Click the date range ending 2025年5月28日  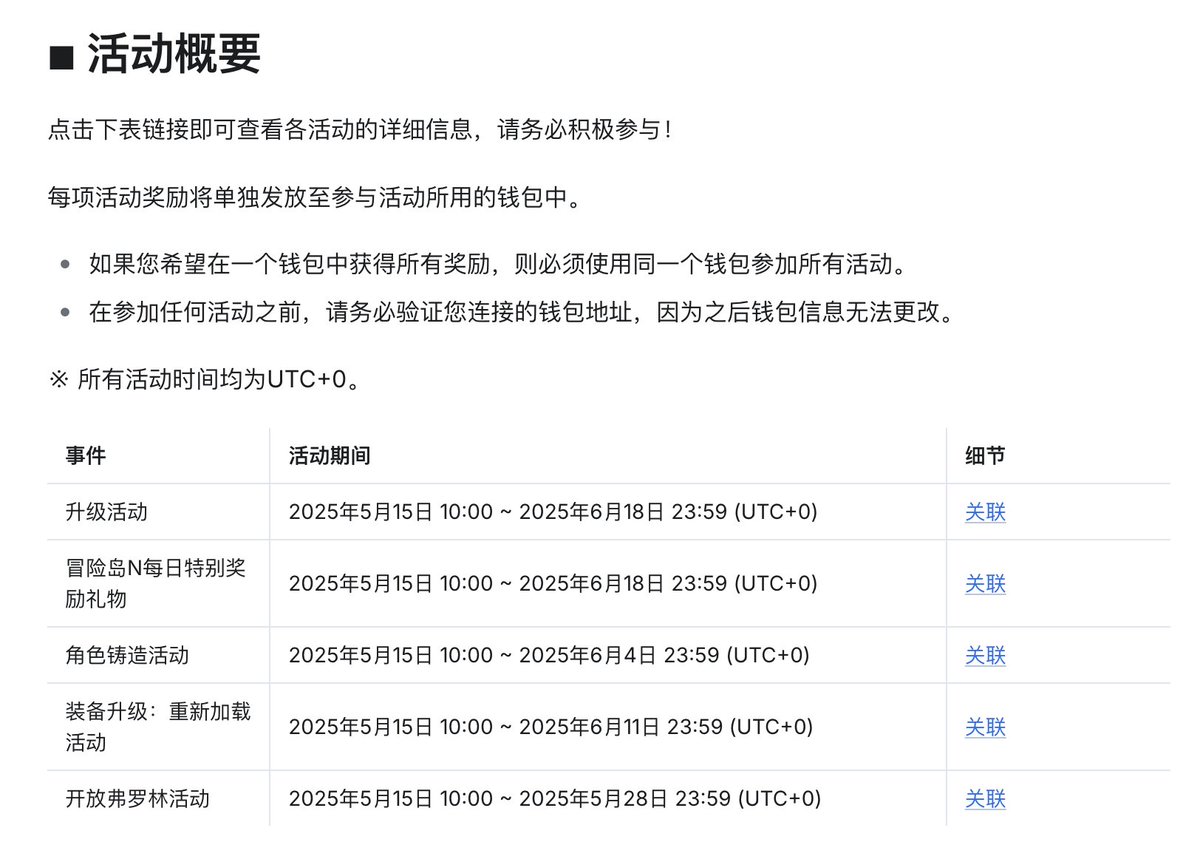click(x=555, y=799)
